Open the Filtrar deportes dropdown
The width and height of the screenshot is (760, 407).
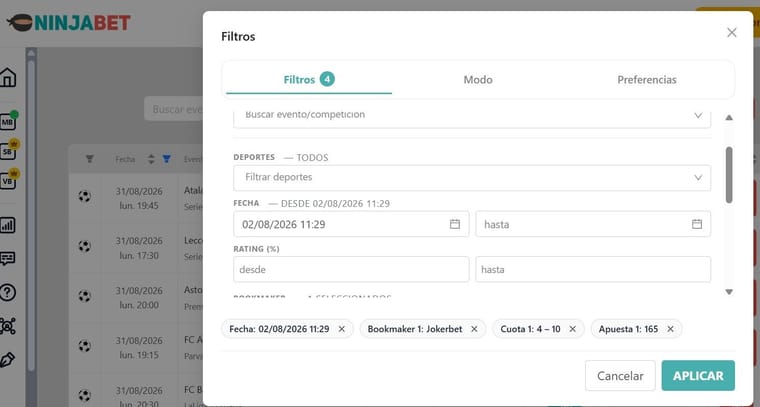[x=472, y=177]
